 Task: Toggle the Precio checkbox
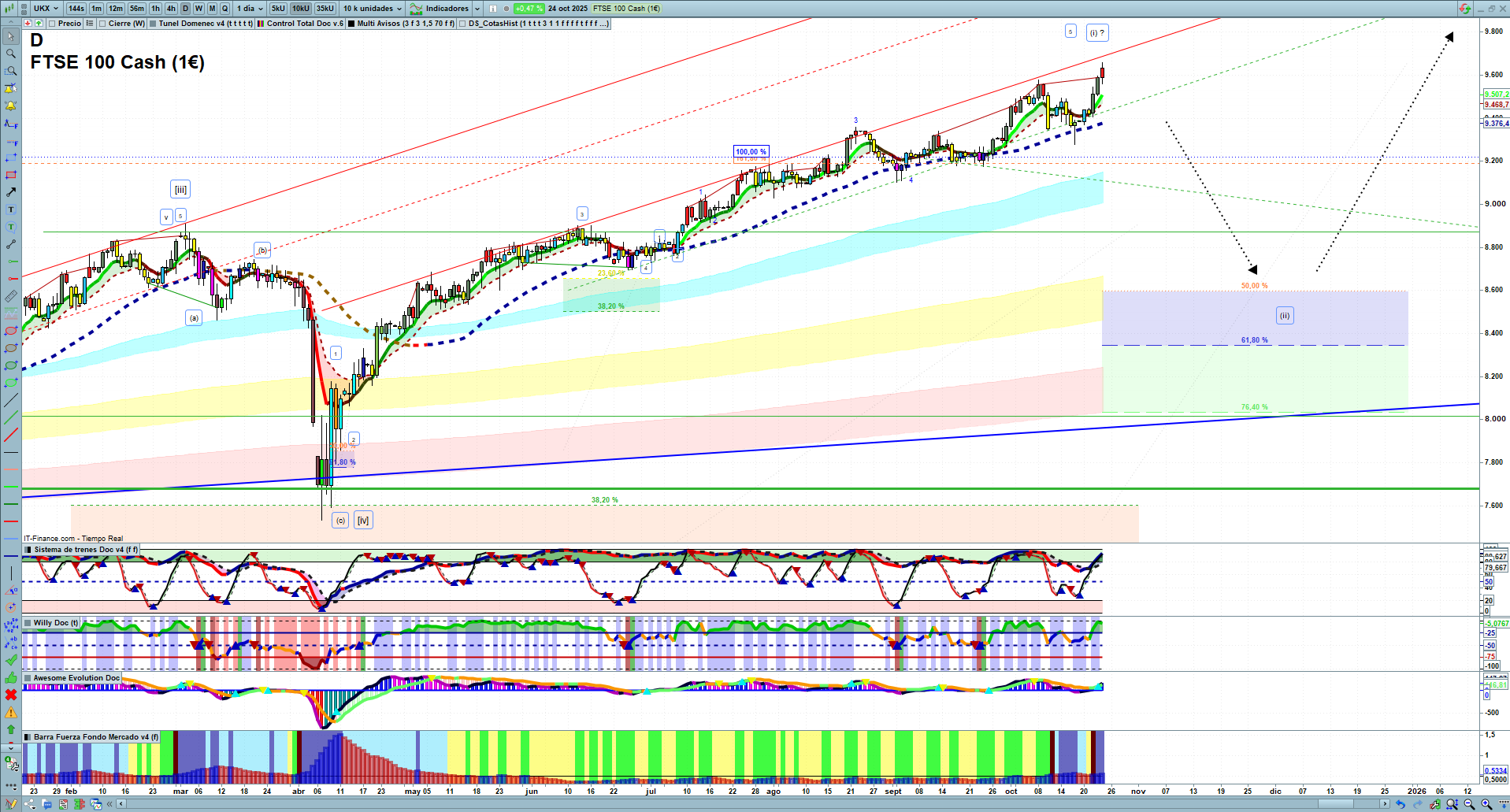point(52,24)
